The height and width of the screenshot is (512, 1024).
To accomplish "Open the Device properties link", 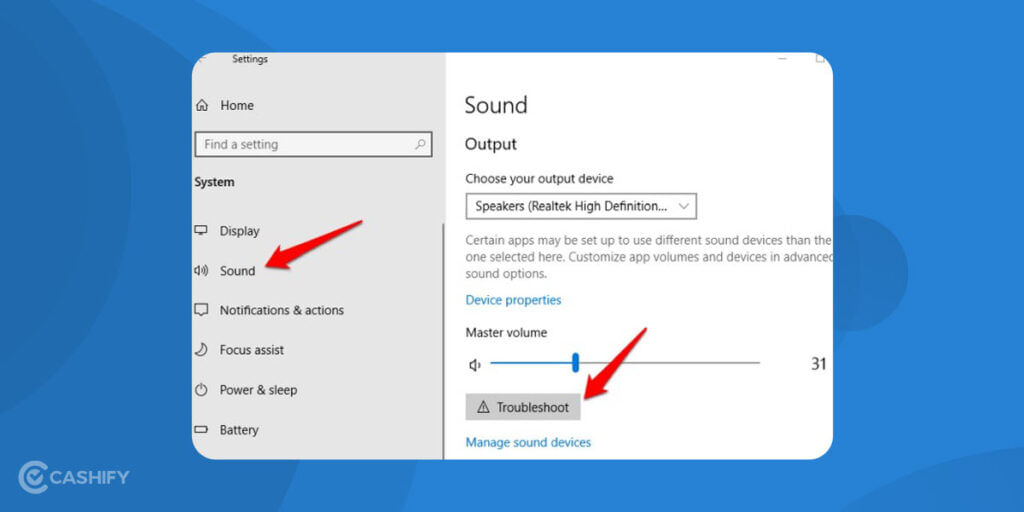I will pos(513,300).
